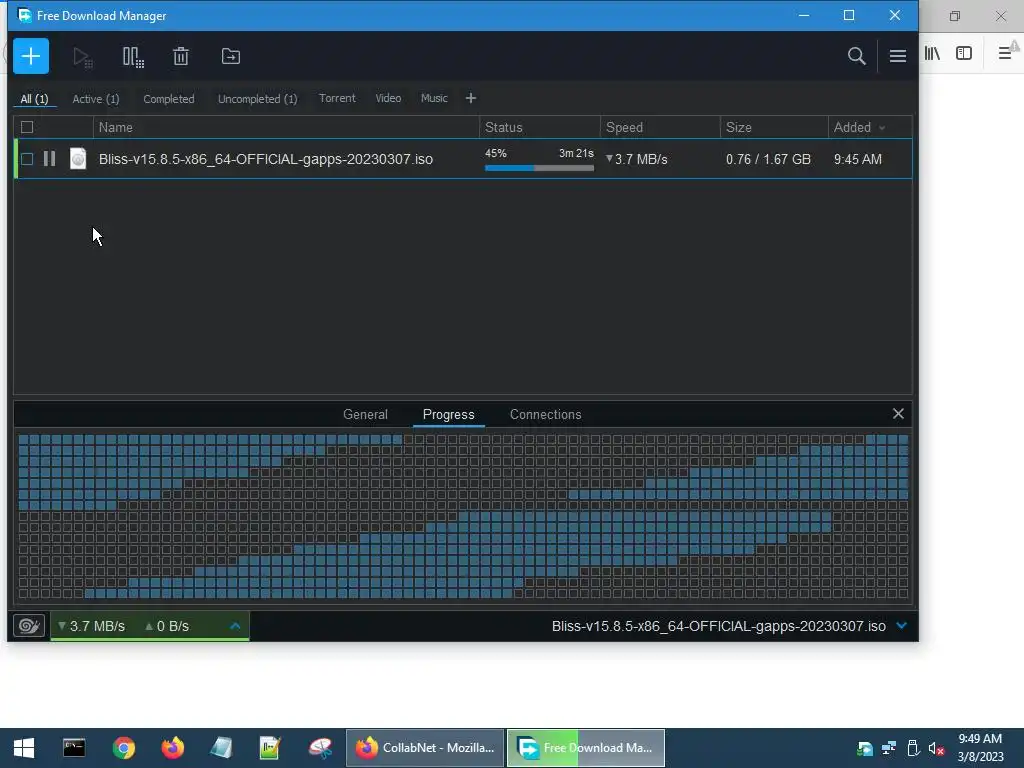Screen dimensions: 1024x768
Task: Open the taskbar clock and date
Action: tap(980, 748)
